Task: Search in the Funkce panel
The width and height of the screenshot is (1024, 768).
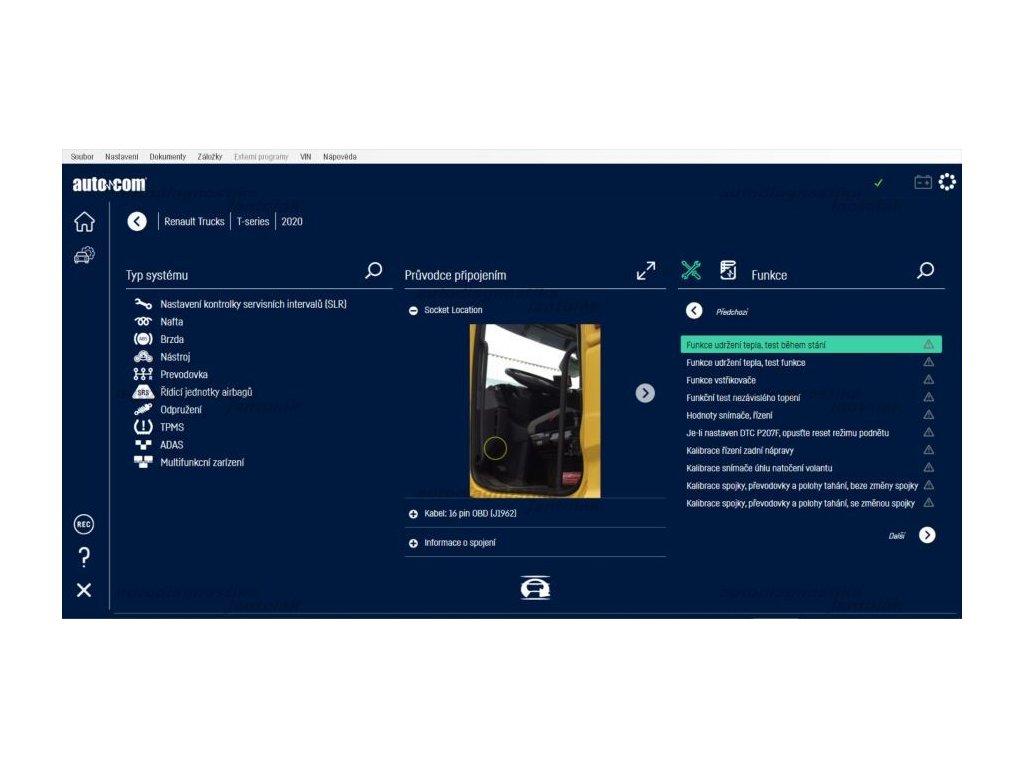Action: [925, 270]
